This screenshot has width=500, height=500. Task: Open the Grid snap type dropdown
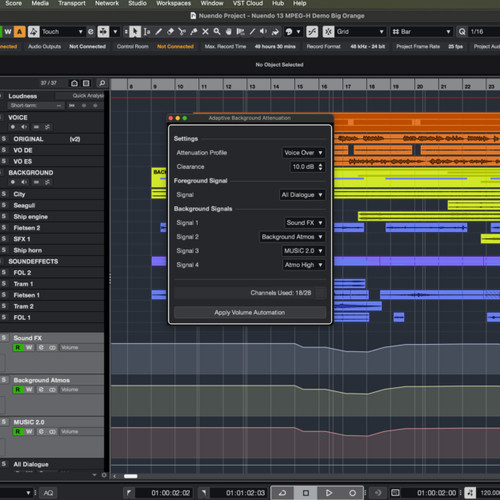pos(360,32)
